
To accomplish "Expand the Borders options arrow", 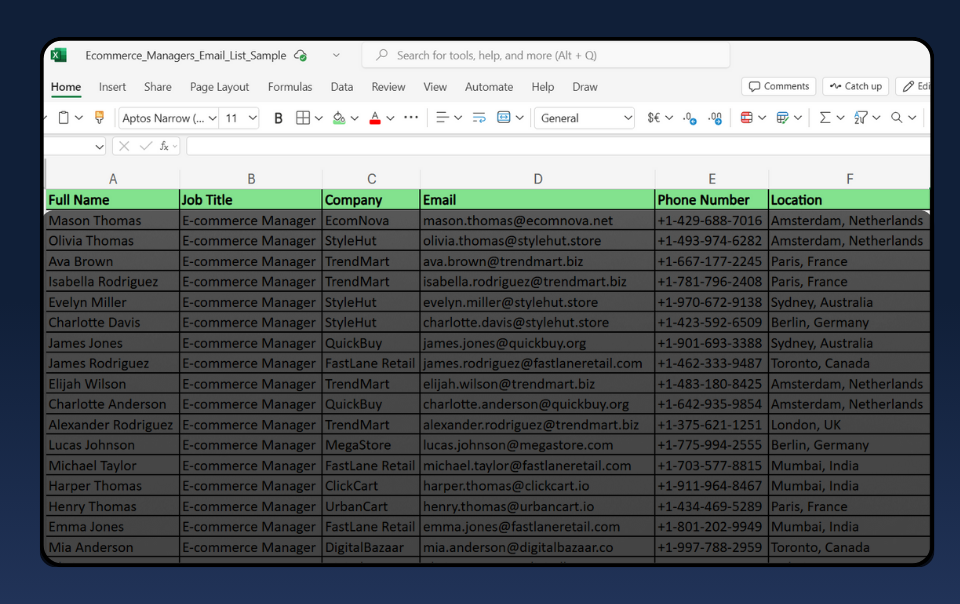I will point(318,118).
